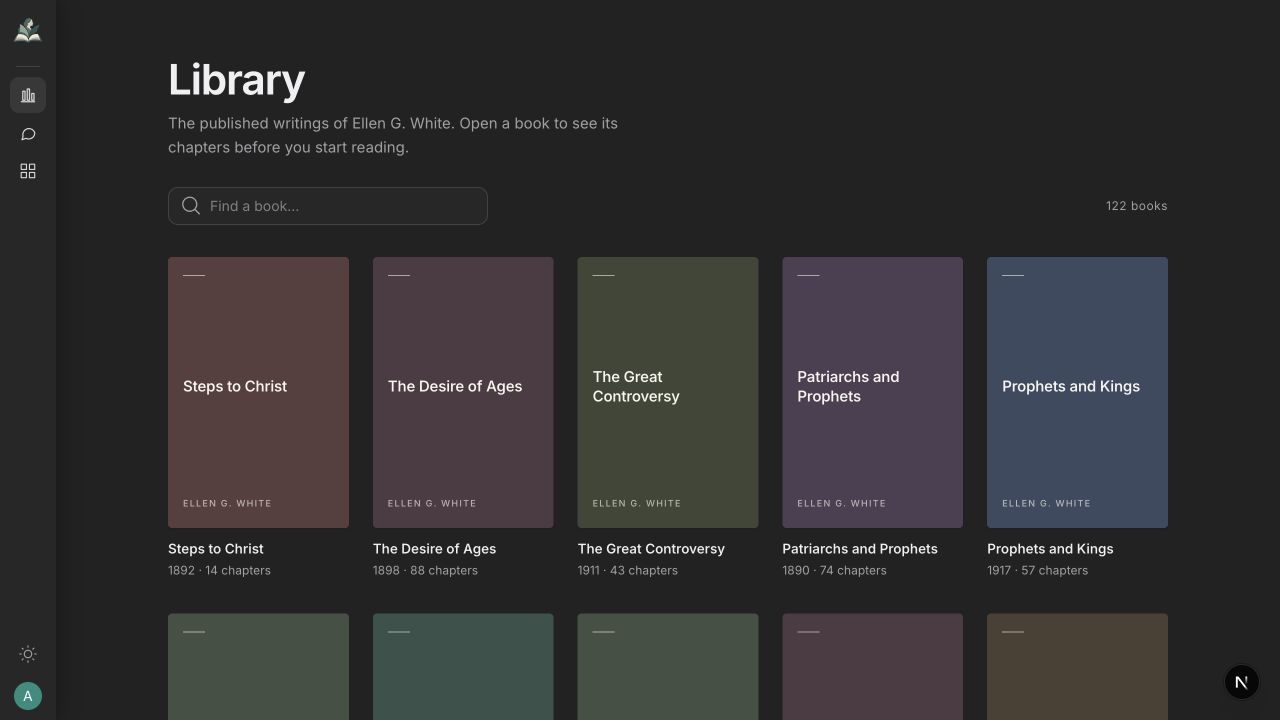
Task: Open The Desire of Ages book cover
Action: point(463,392)
